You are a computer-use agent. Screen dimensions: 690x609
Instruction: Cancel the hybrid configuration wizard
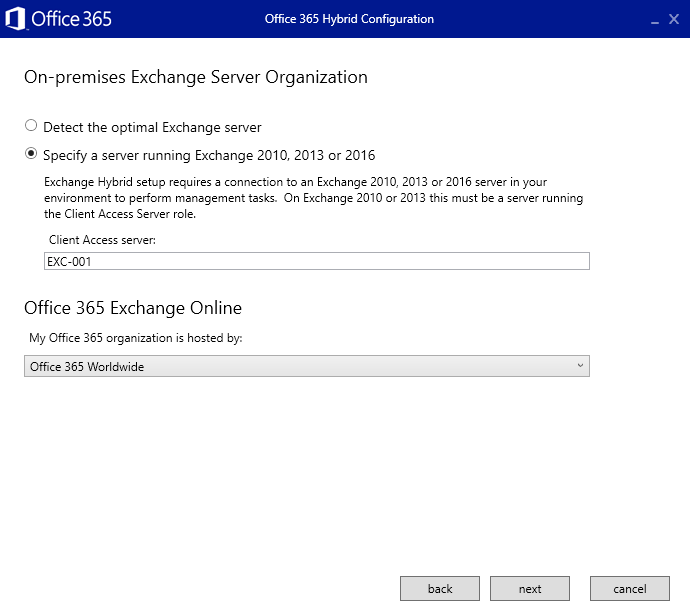click(x=629, y=589)
